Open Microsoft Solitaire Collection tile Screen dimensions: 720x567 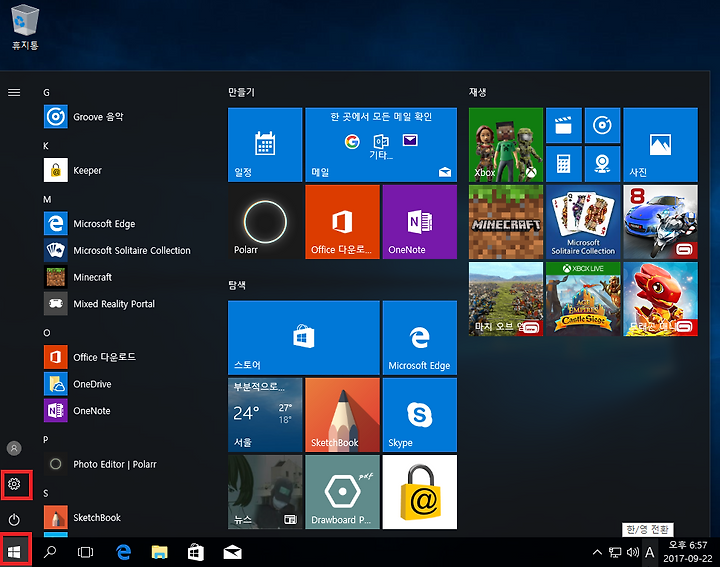pos(583,222)
